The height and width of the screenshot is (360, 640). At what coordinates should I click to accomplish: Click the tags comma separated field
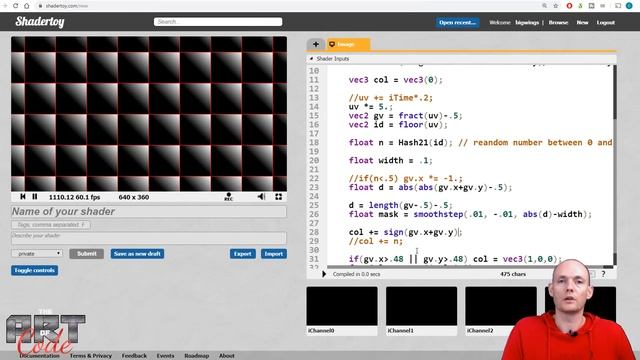click(x=51, y=224)
